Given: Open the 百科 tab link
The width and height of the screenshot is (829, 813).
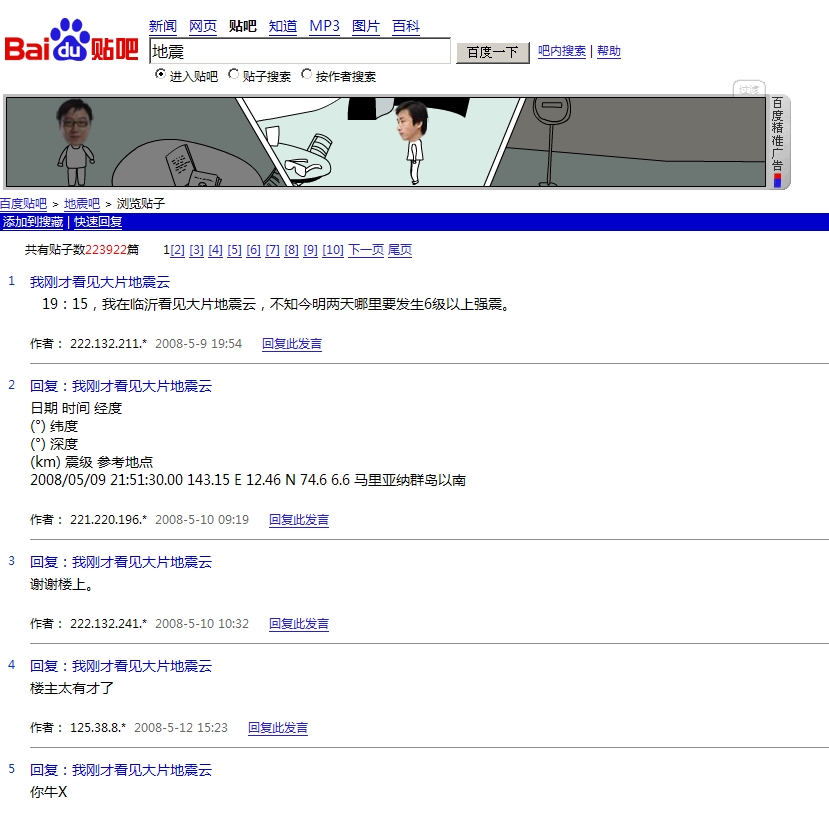Looking at the screenshot, I should tap(406, 26).
